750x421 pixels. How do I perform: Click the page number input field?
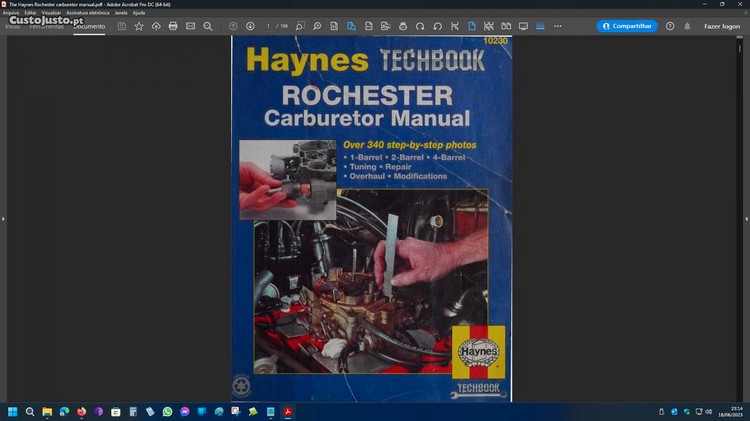tap(269, 26)
